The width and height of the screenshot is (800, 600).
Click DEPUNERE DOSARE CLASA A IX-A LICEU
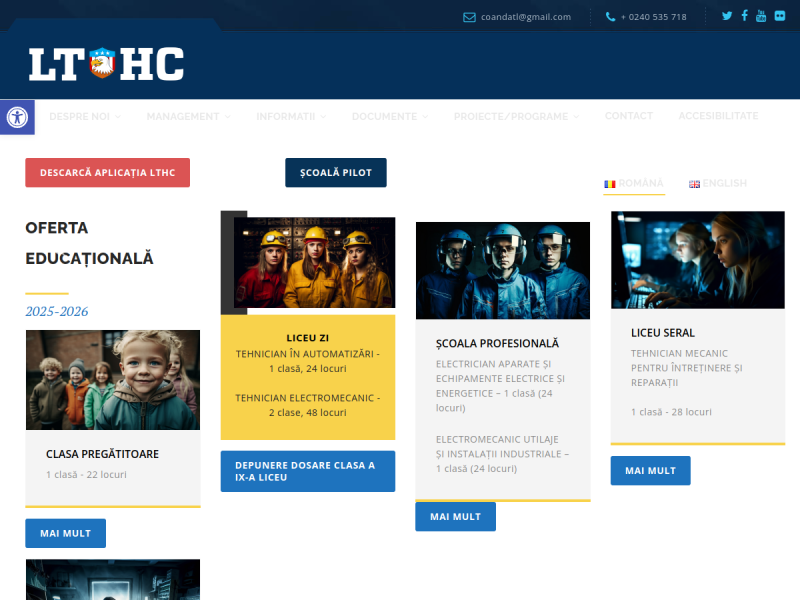[307, 471]
